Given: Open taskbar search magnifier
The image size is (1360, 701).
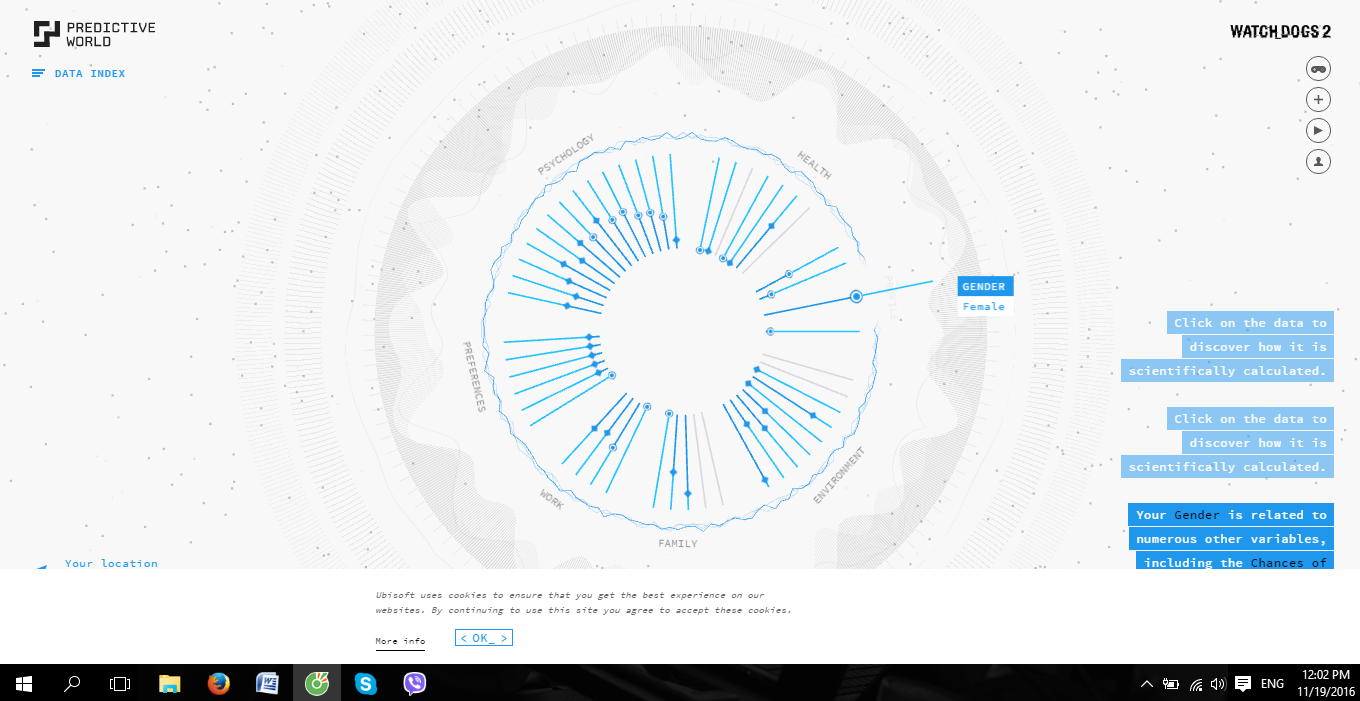Looking at the screenshot, I should [x=72, y=684].
